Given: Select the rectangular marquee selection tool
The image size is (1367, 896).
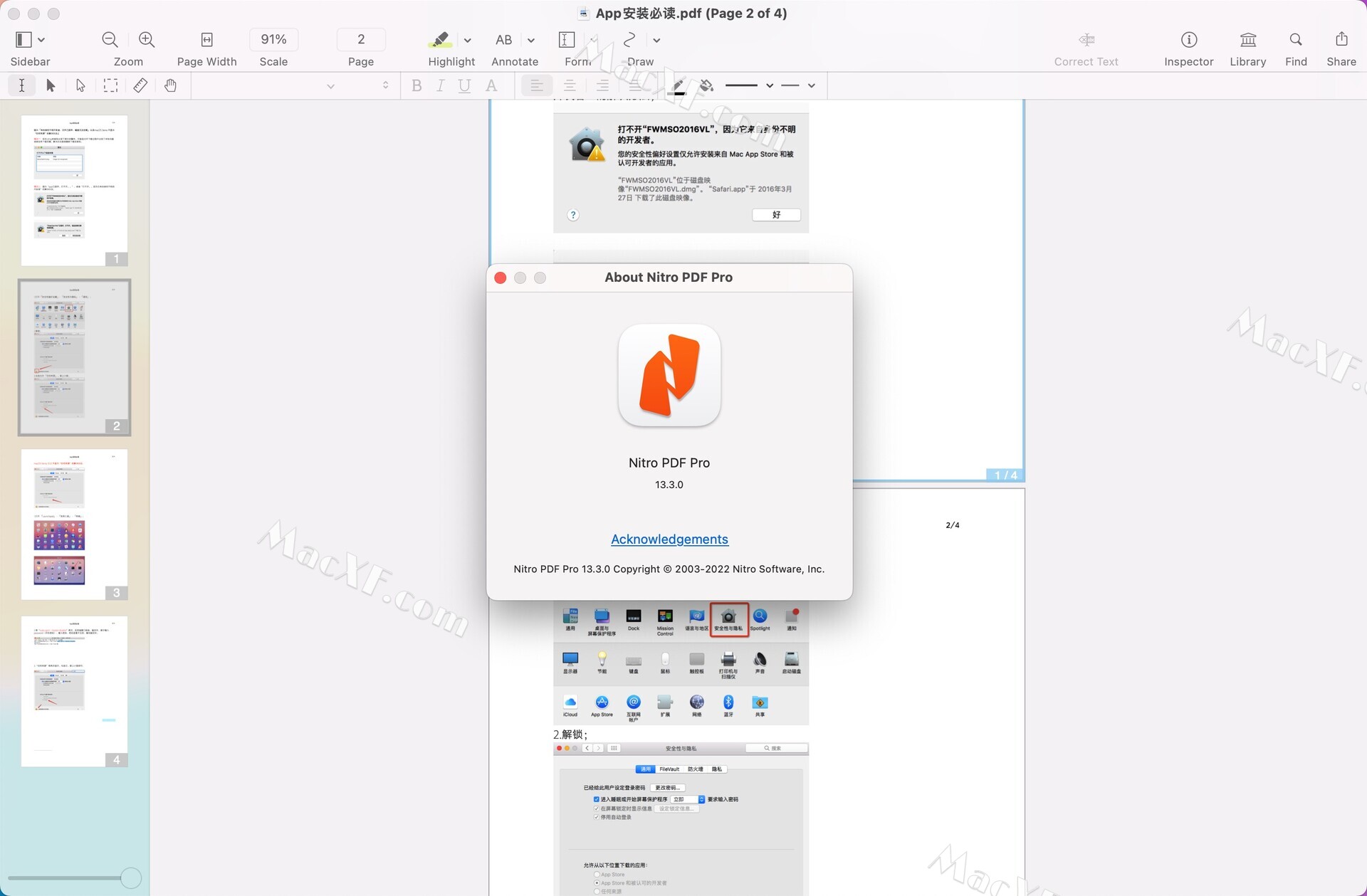Looking at the screenshot, I should [x=110, y=85].
